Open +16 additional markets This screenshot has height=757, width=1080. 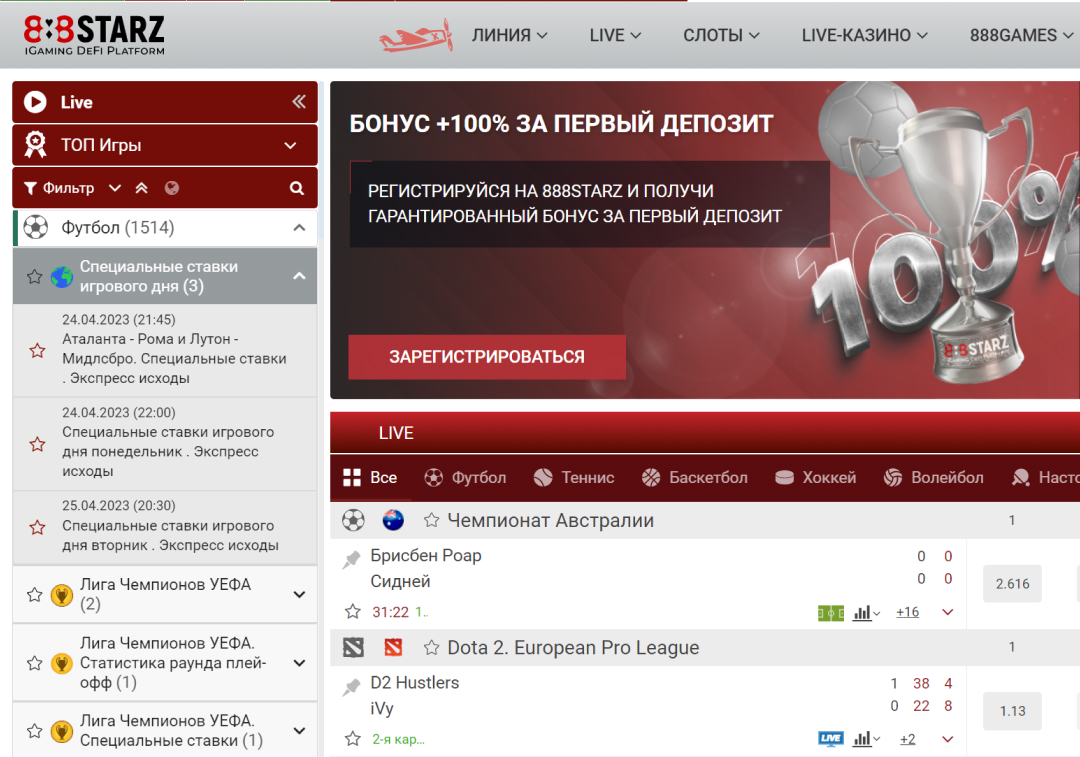tap(907, 612)
